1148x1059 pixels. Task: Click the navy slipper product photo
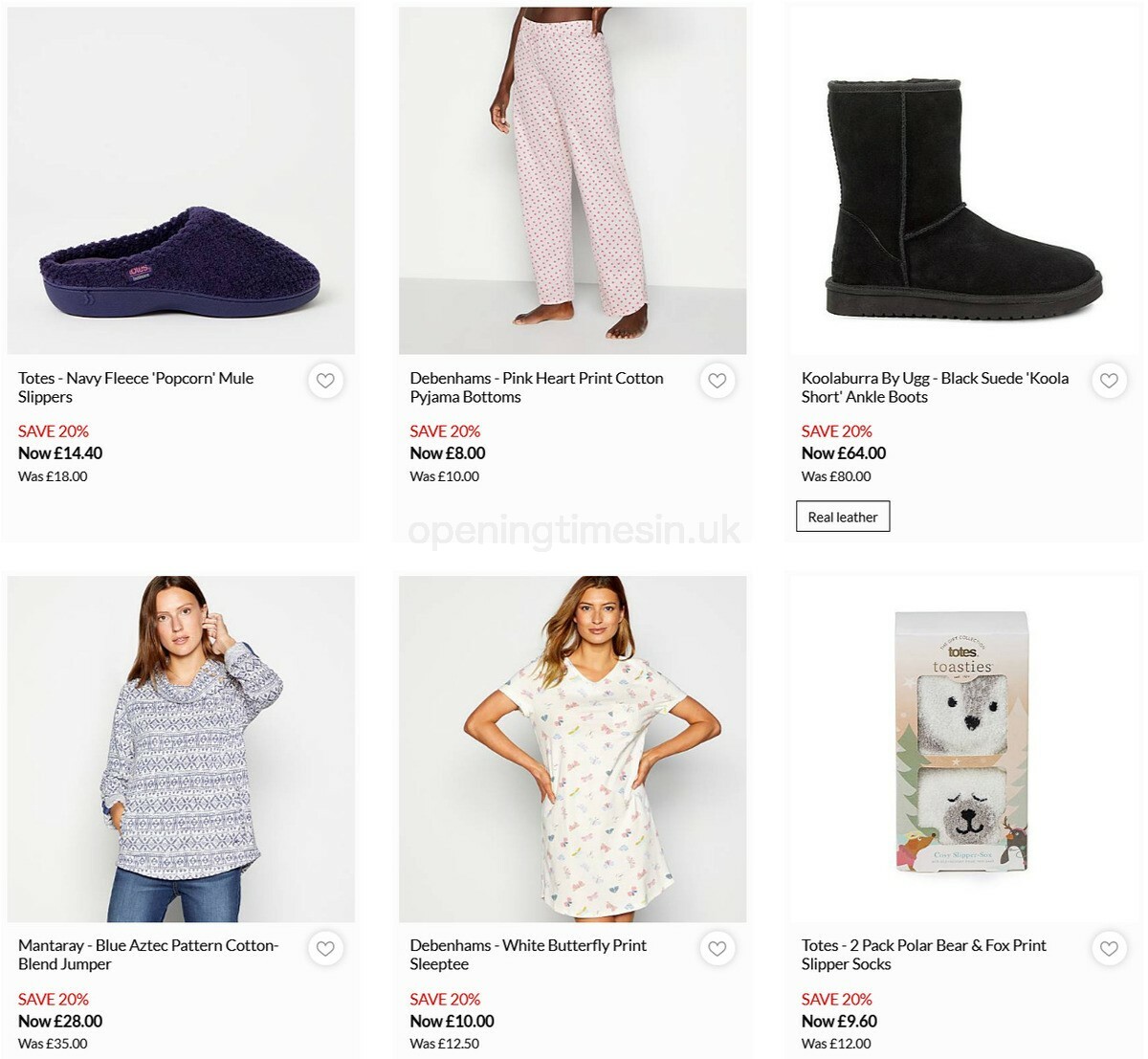tap(180, 178)
